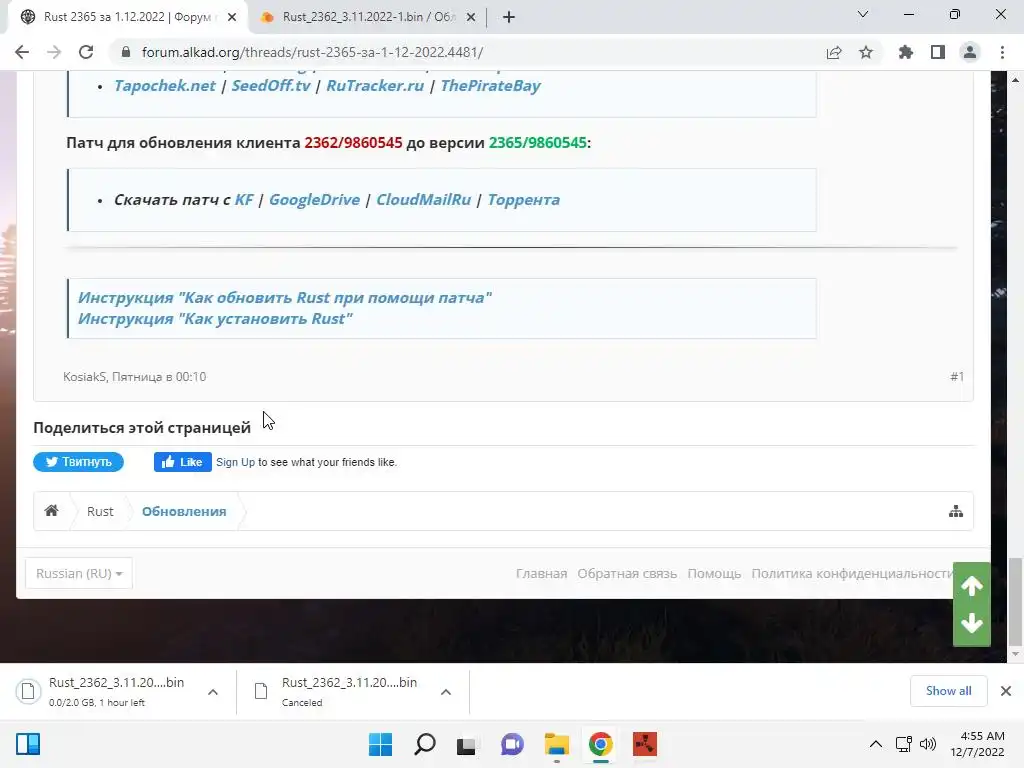1024x768 pixels.
Task: Switch to the Rust 2365 forum tab
Action: pos(126,17)
